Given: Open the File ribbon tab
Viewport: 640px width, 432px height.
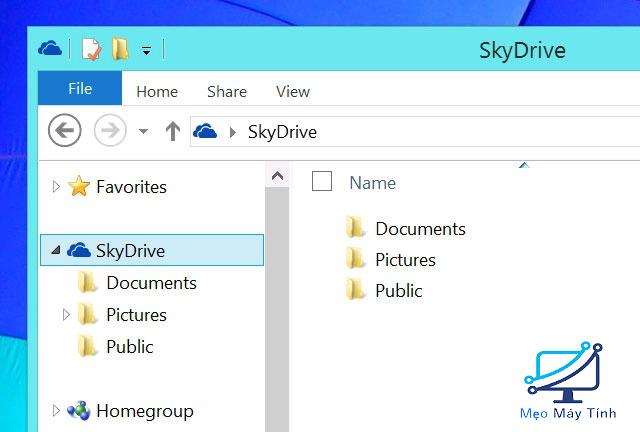Looking at the screenshot, I should coord(80,88).
